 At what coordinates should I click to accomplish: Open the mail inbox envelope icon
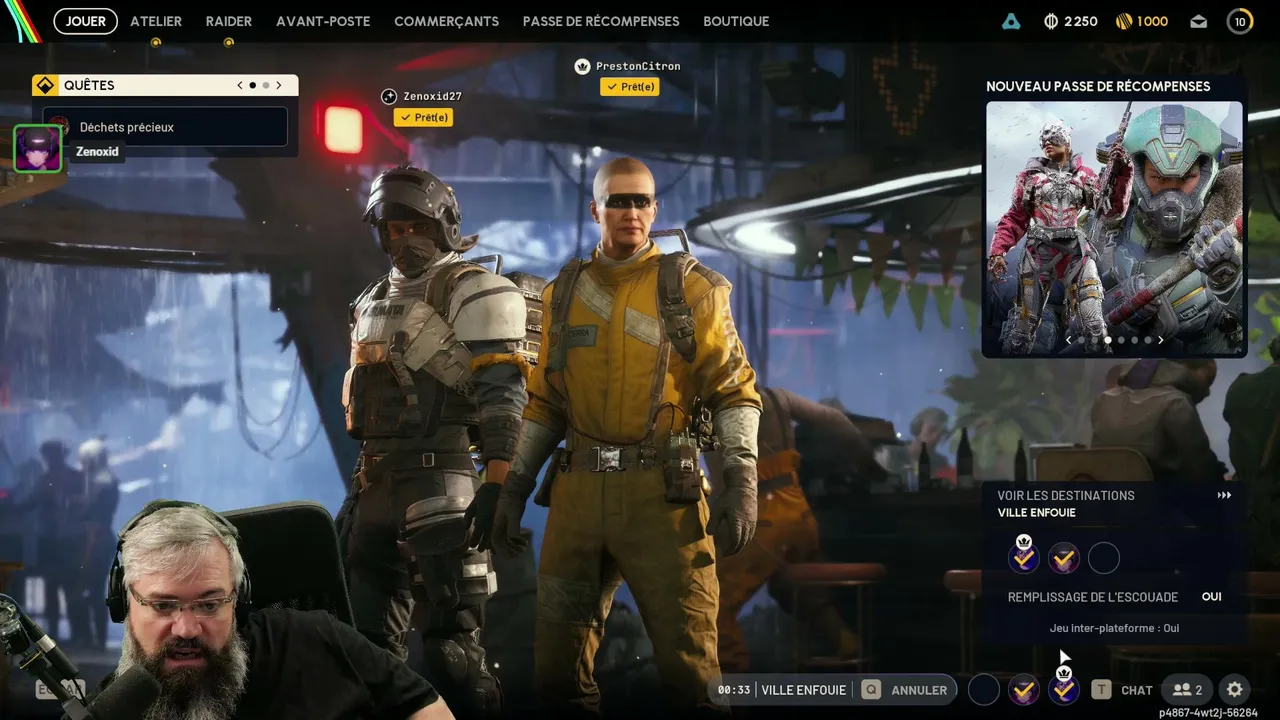pyautogui.click(x=1198, y=21)
